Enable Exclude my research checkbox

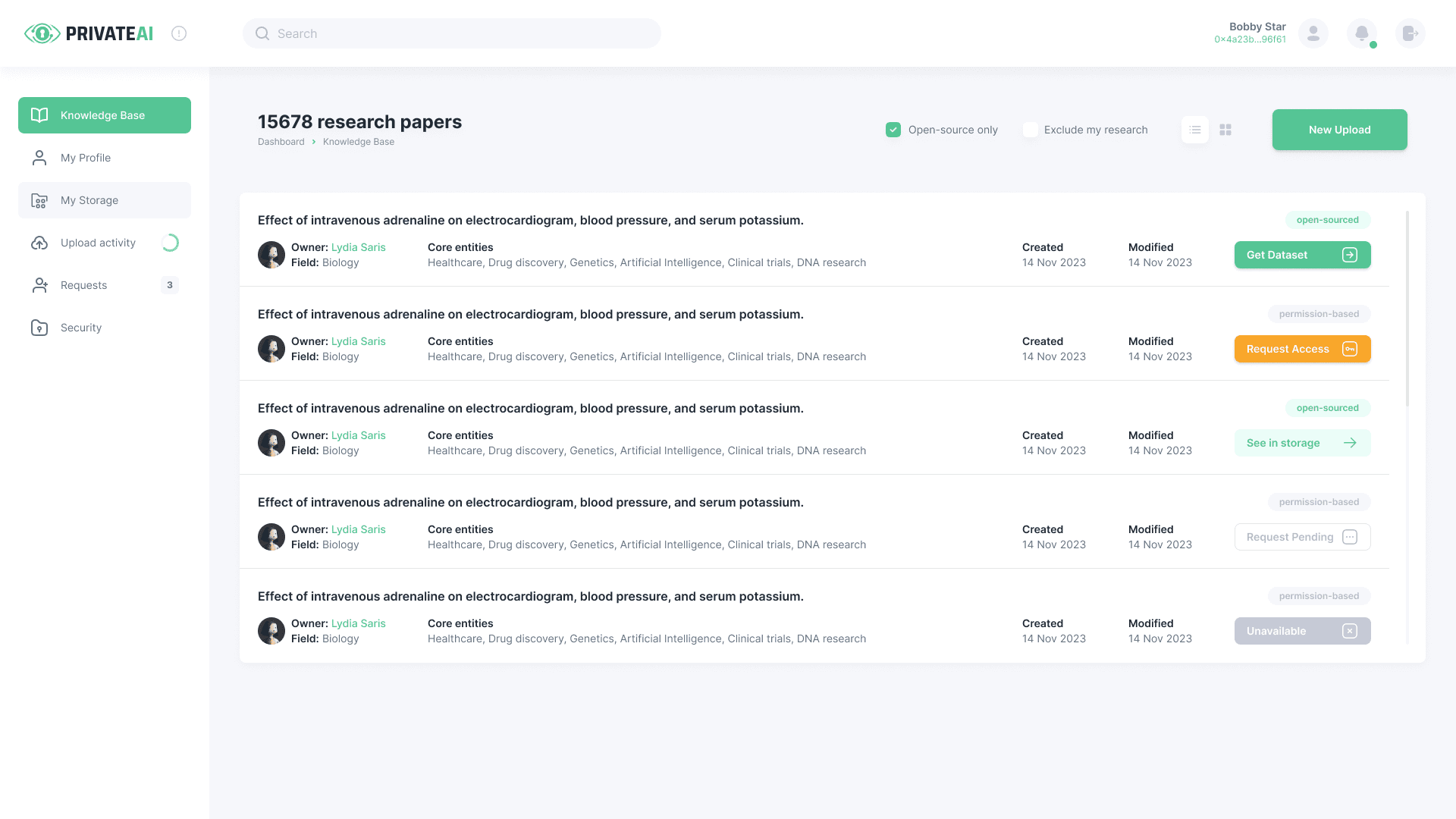1030,130
